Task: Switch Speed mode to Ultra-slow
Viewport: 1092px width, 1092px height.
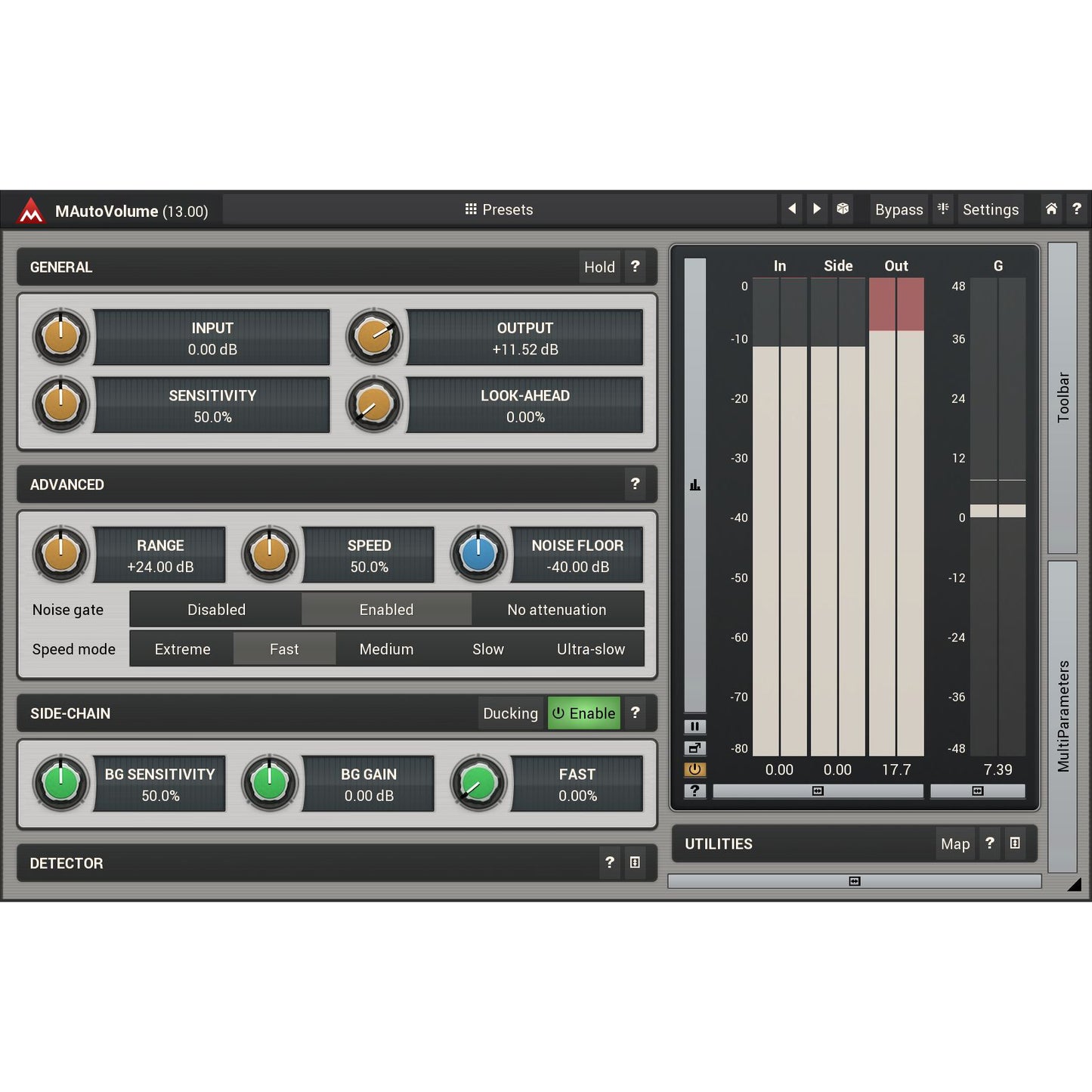Action: [x=591, y=648]
